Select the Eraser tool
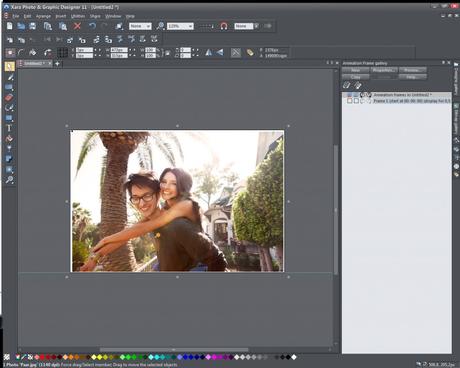Image resolution: width=460 pixels, height=368 pixels. [x=9, y=97]
